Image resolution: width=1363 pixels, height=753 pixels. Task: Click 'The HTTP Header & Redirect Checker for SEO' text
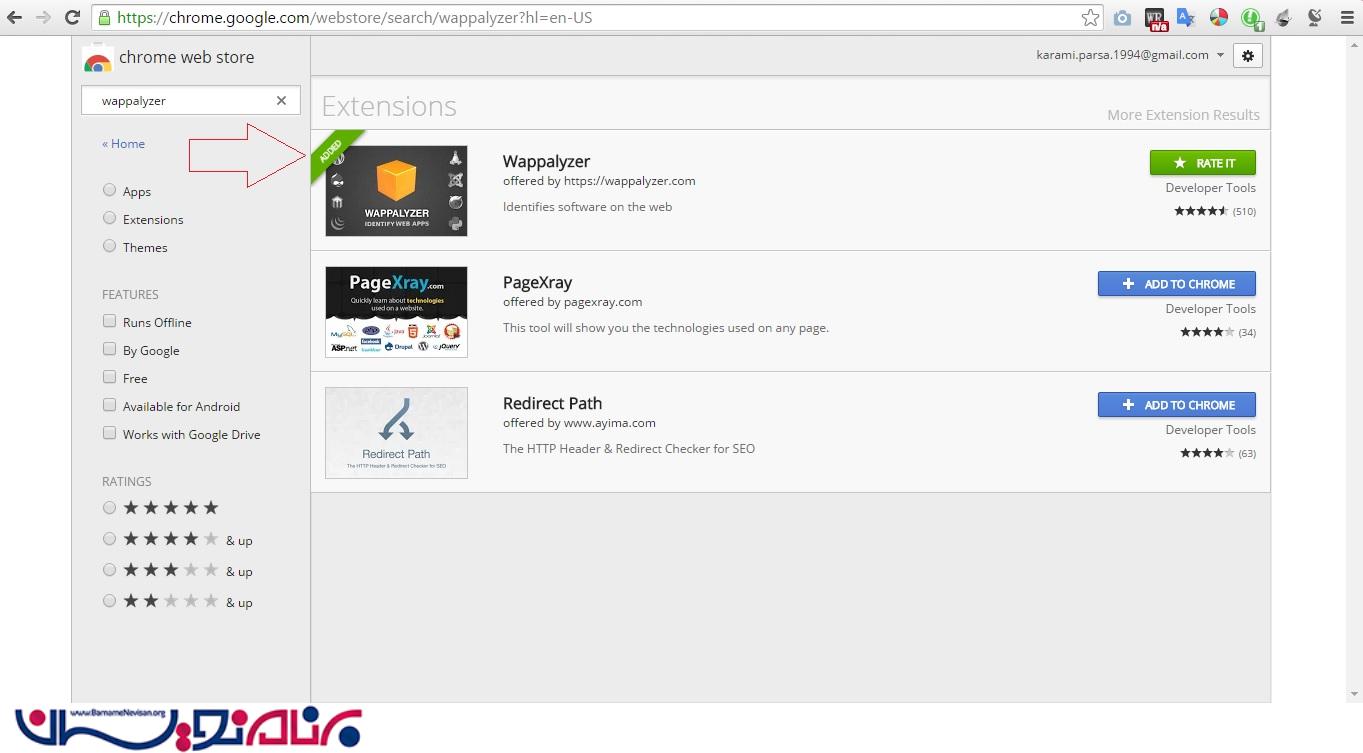coord(629,449)
